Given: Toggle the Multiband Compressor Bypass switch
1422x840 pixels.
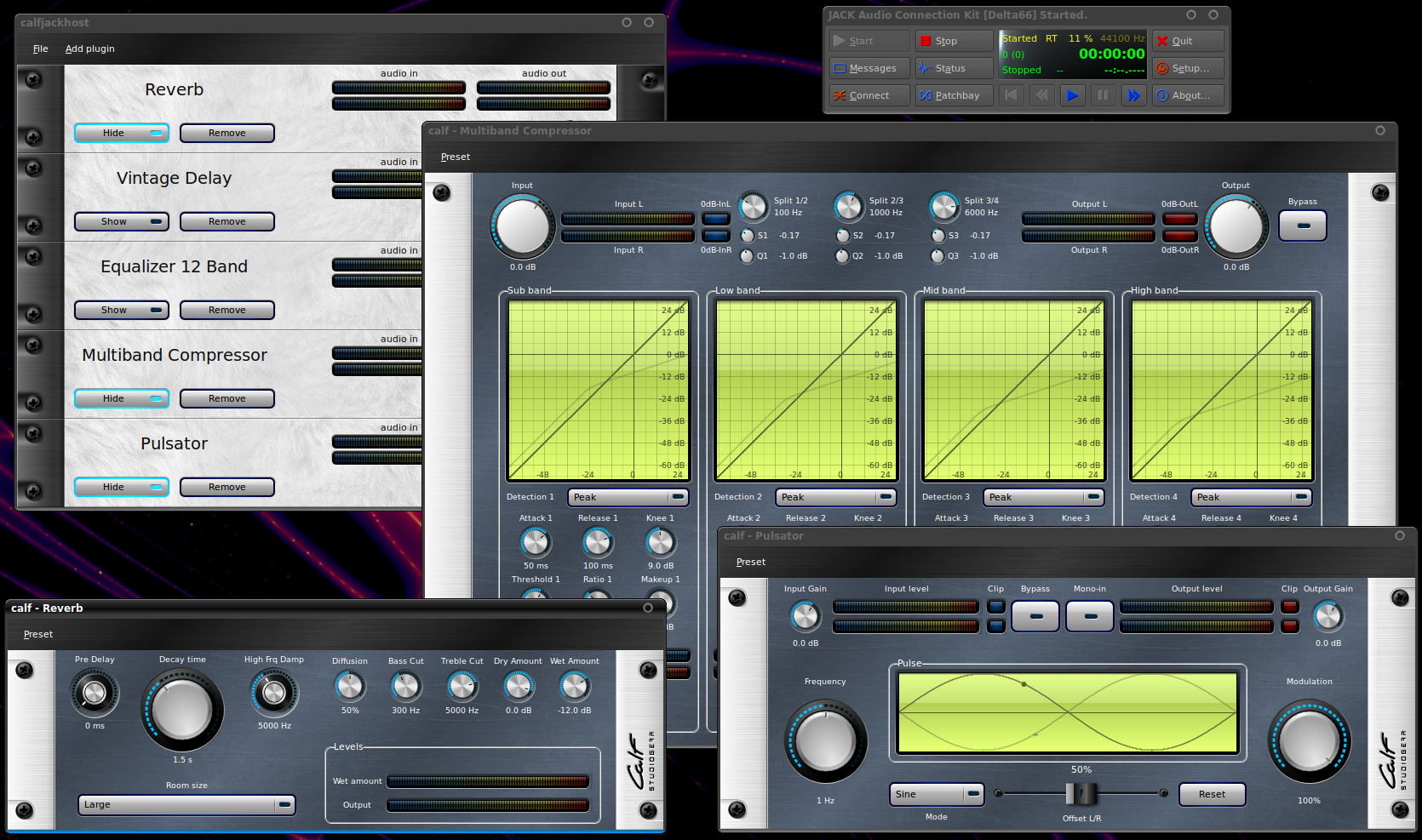Looking at the screenshot, I should coord(1302,226).
